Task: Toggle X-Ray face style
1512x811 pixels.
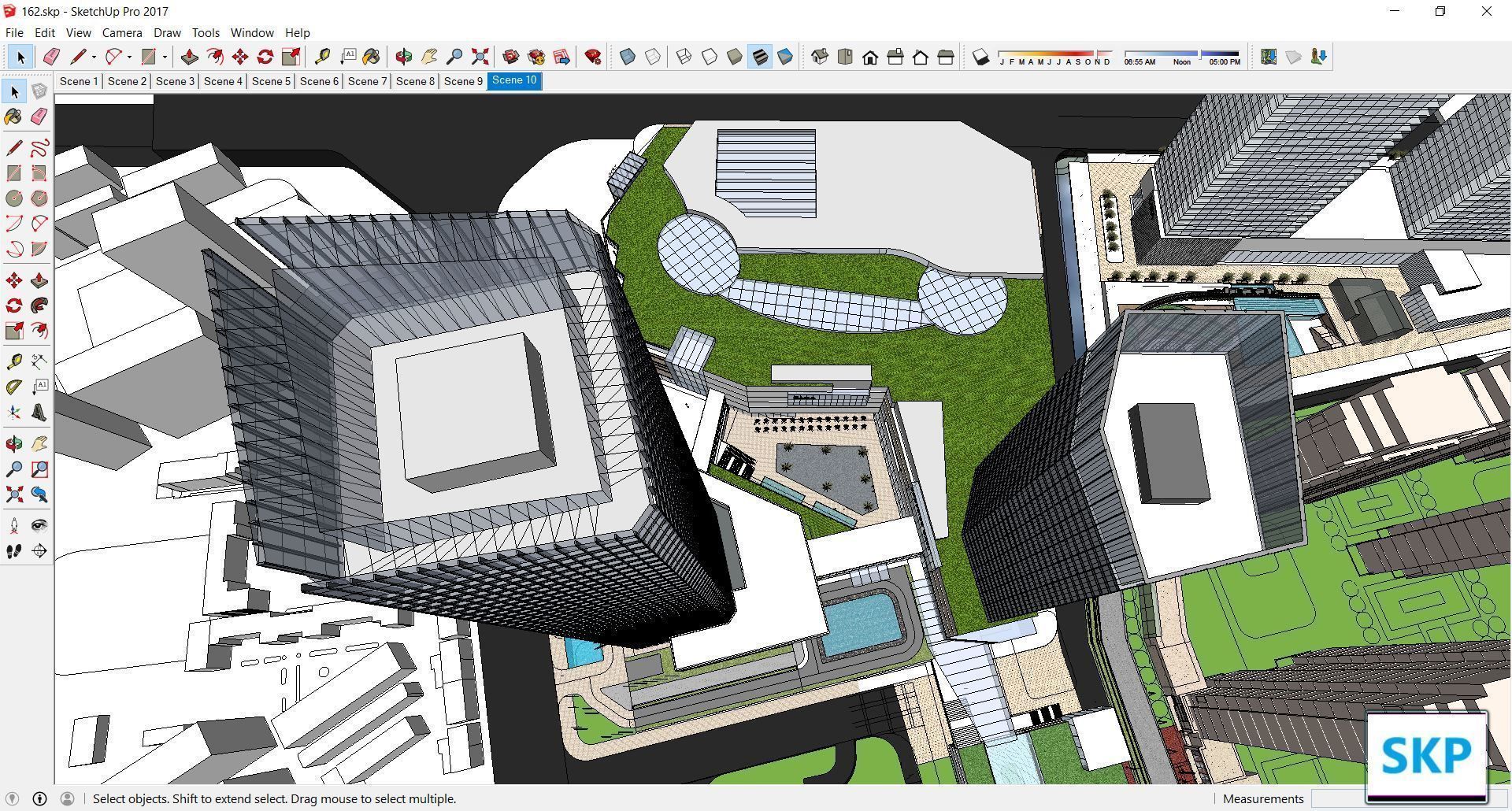Action: [x=628, y=57]
